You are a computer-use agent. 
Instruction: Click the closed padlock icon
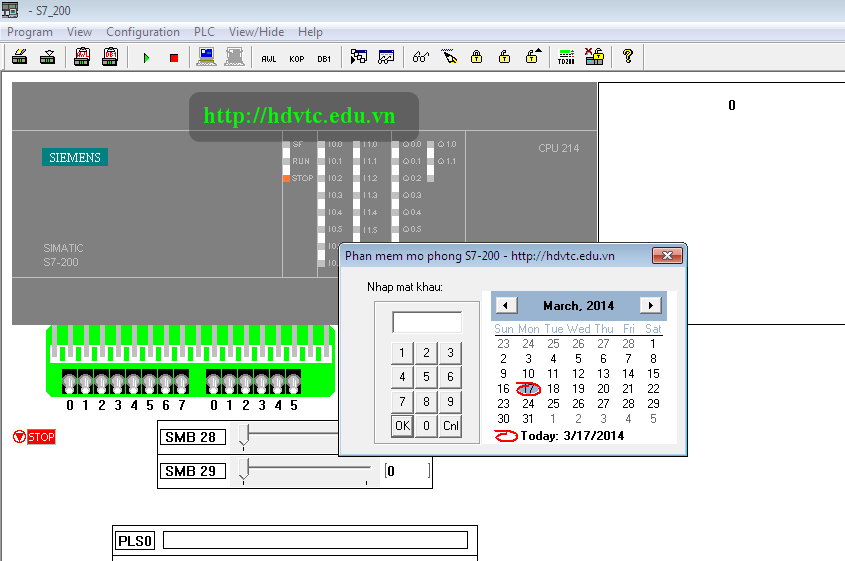click(476, 57)
